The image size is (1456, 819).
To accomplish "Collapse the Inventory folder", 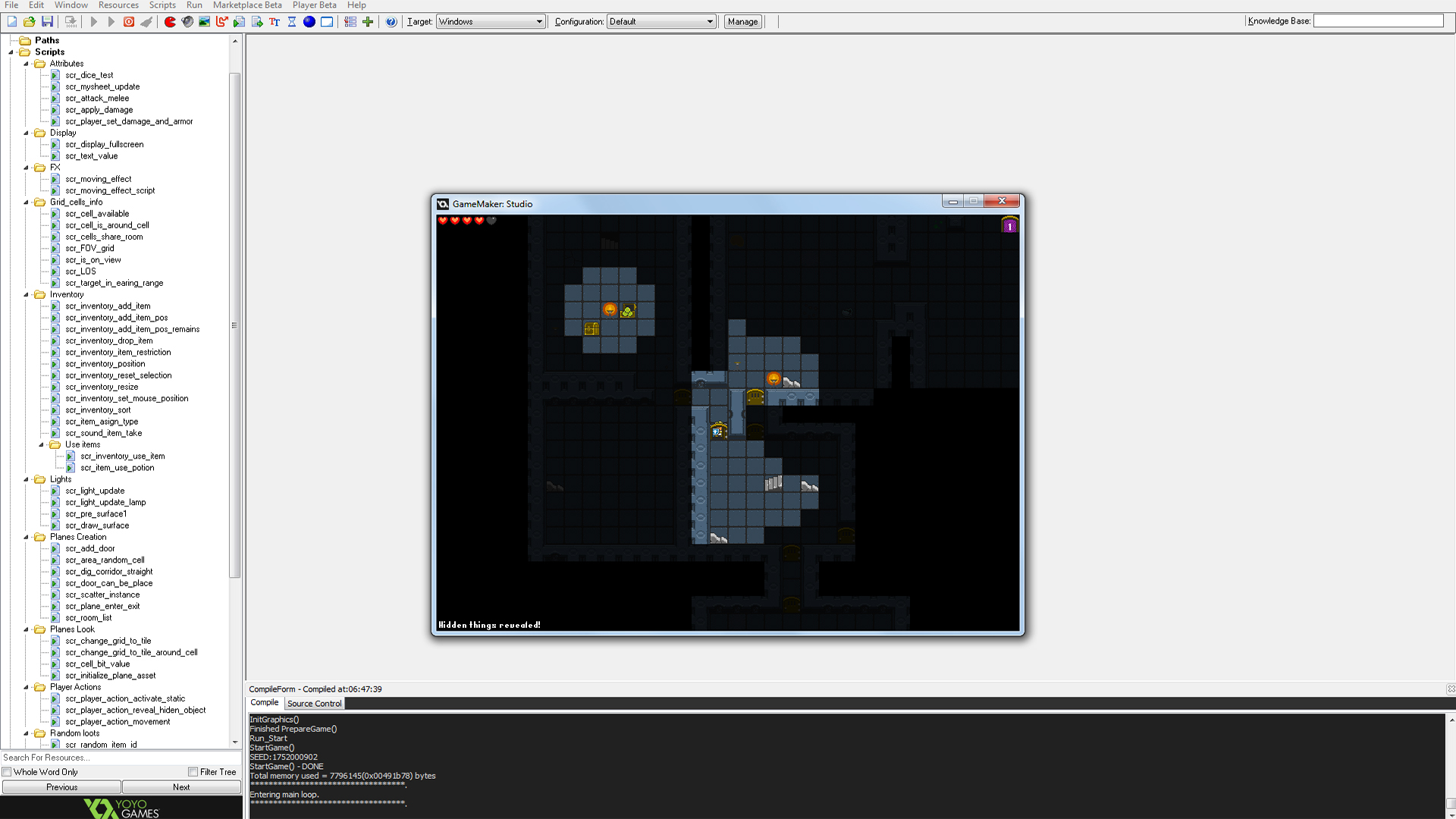I will tap(26, 295).
